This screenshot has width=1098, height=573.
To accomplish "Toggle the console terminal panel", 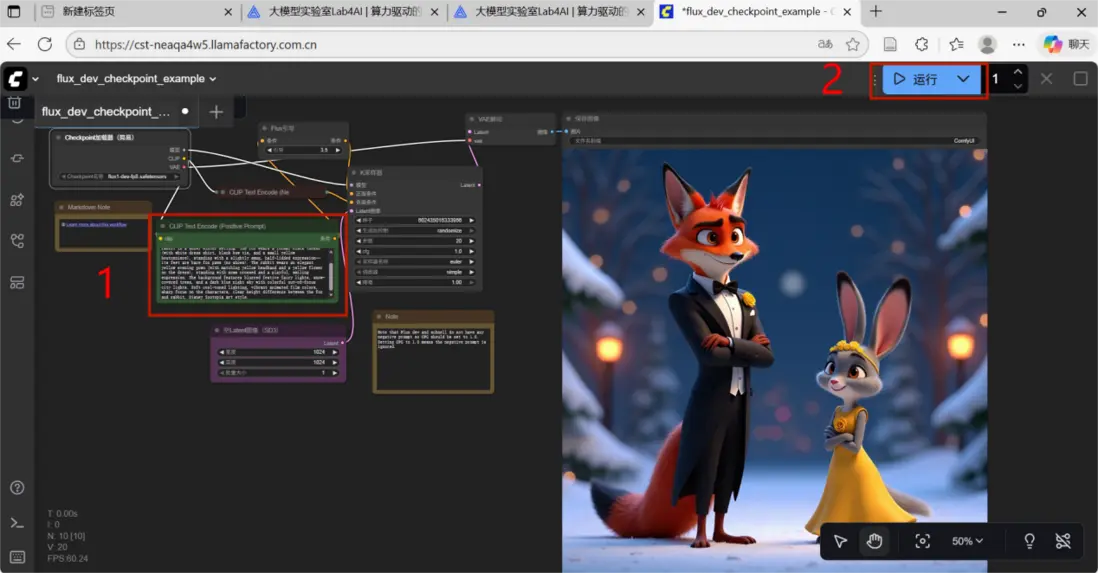I will pos(17,522).
